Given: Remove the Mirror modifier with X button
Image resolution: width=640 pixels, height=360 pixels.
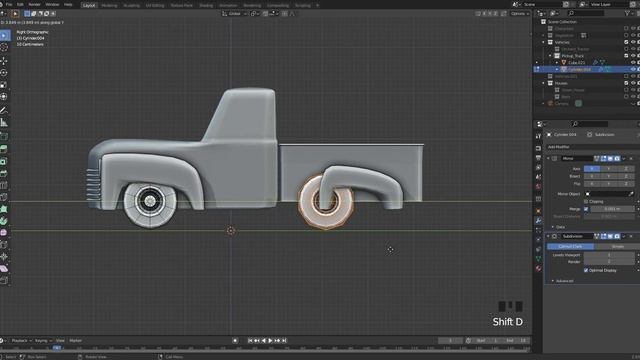Looking at the screenshot, I should [x=631, y=158].
